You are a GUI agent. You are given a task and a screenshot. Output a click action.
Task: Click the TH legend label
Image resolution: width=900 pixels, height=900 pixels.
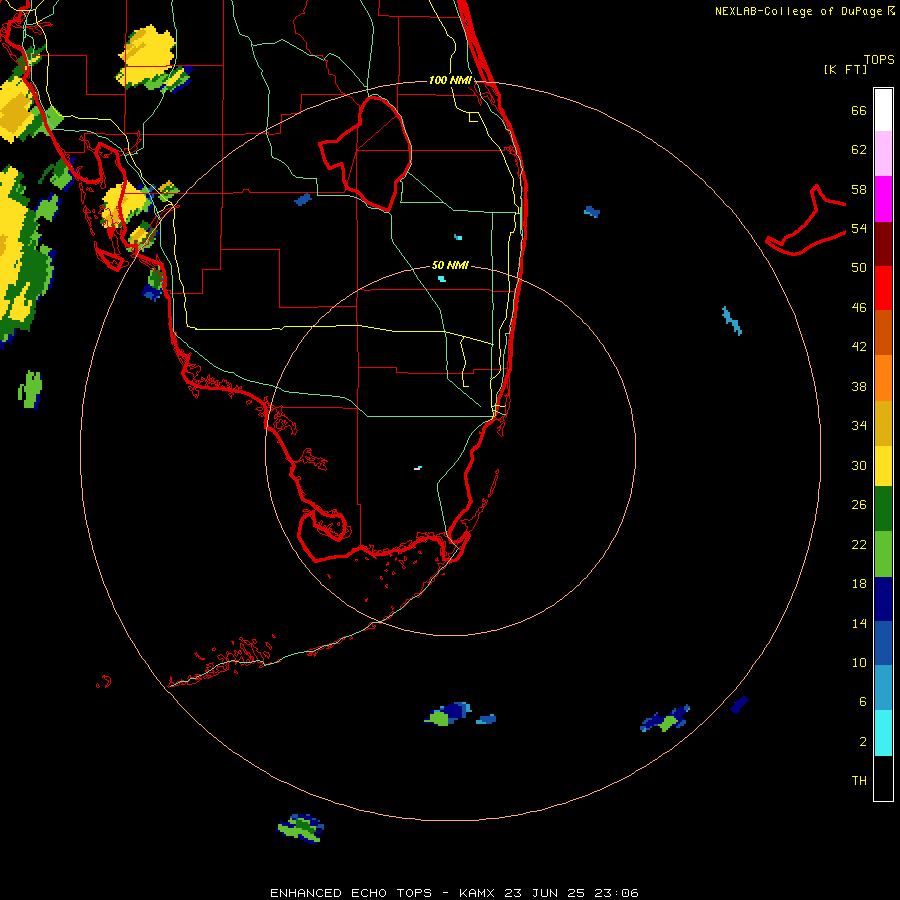click(x=859, y=781)
